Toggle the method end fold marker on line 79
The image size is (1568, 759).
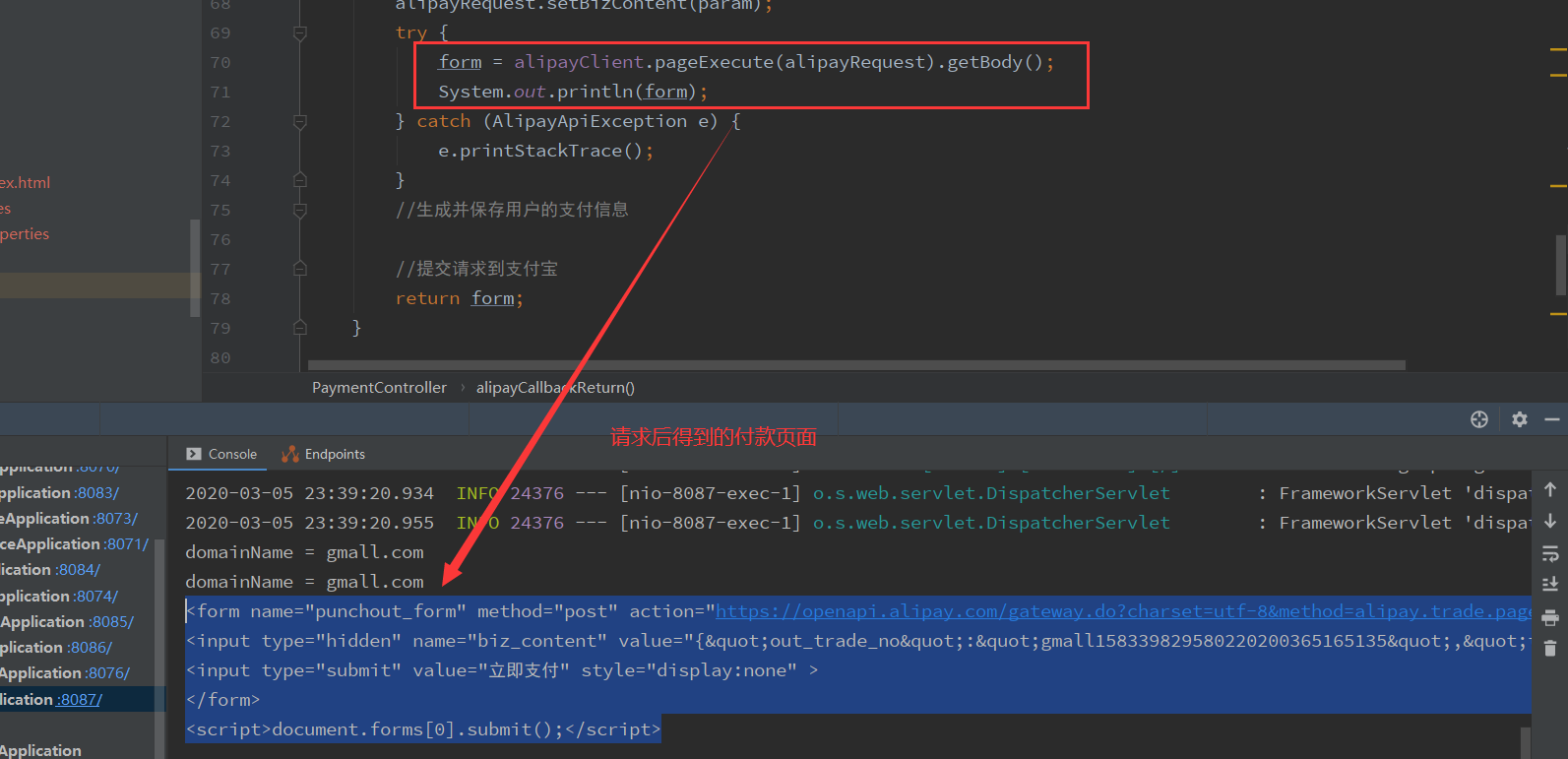click(300, 328)
